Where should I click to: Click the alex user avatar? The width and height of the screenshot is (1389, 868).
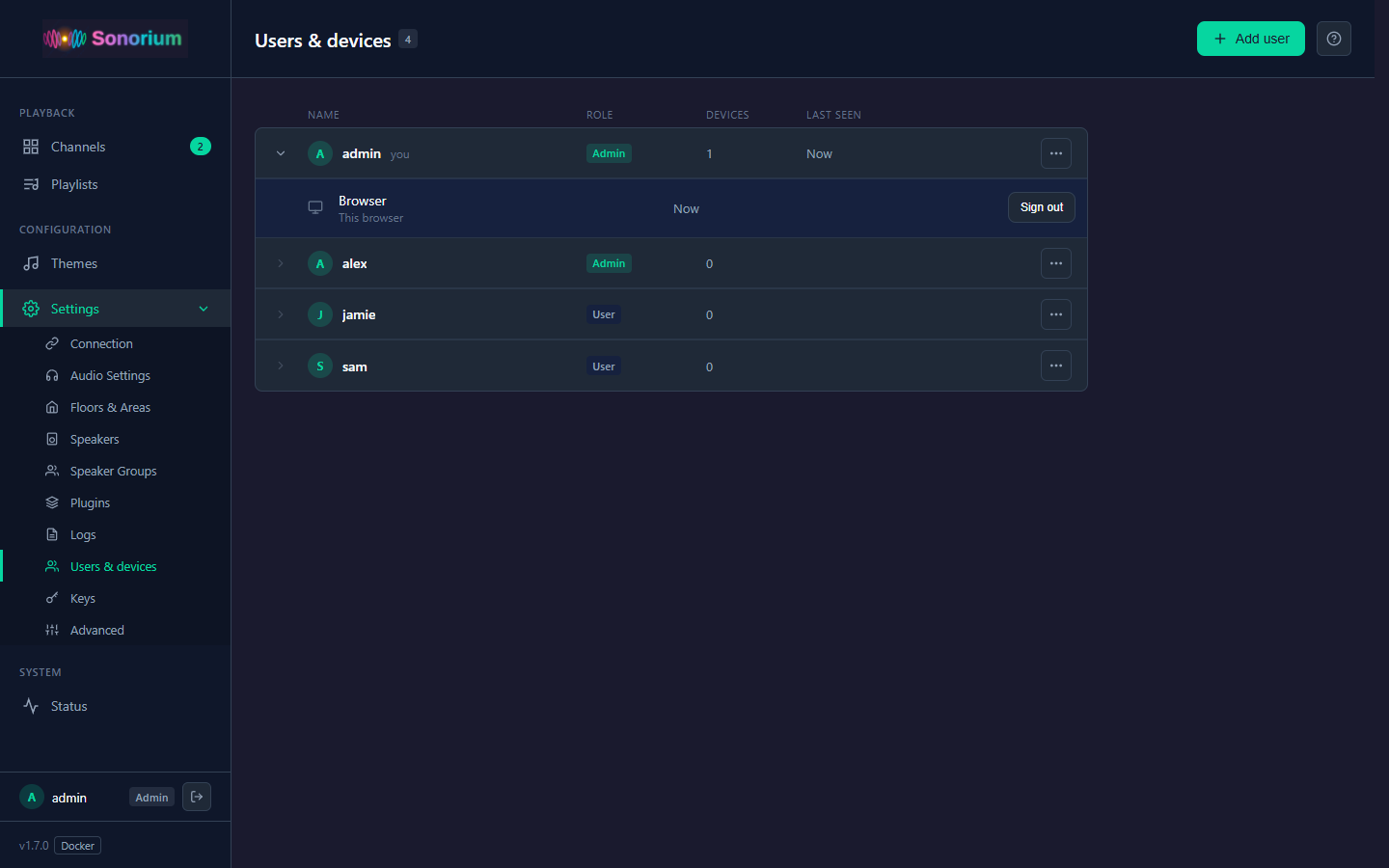click(320, 263)
